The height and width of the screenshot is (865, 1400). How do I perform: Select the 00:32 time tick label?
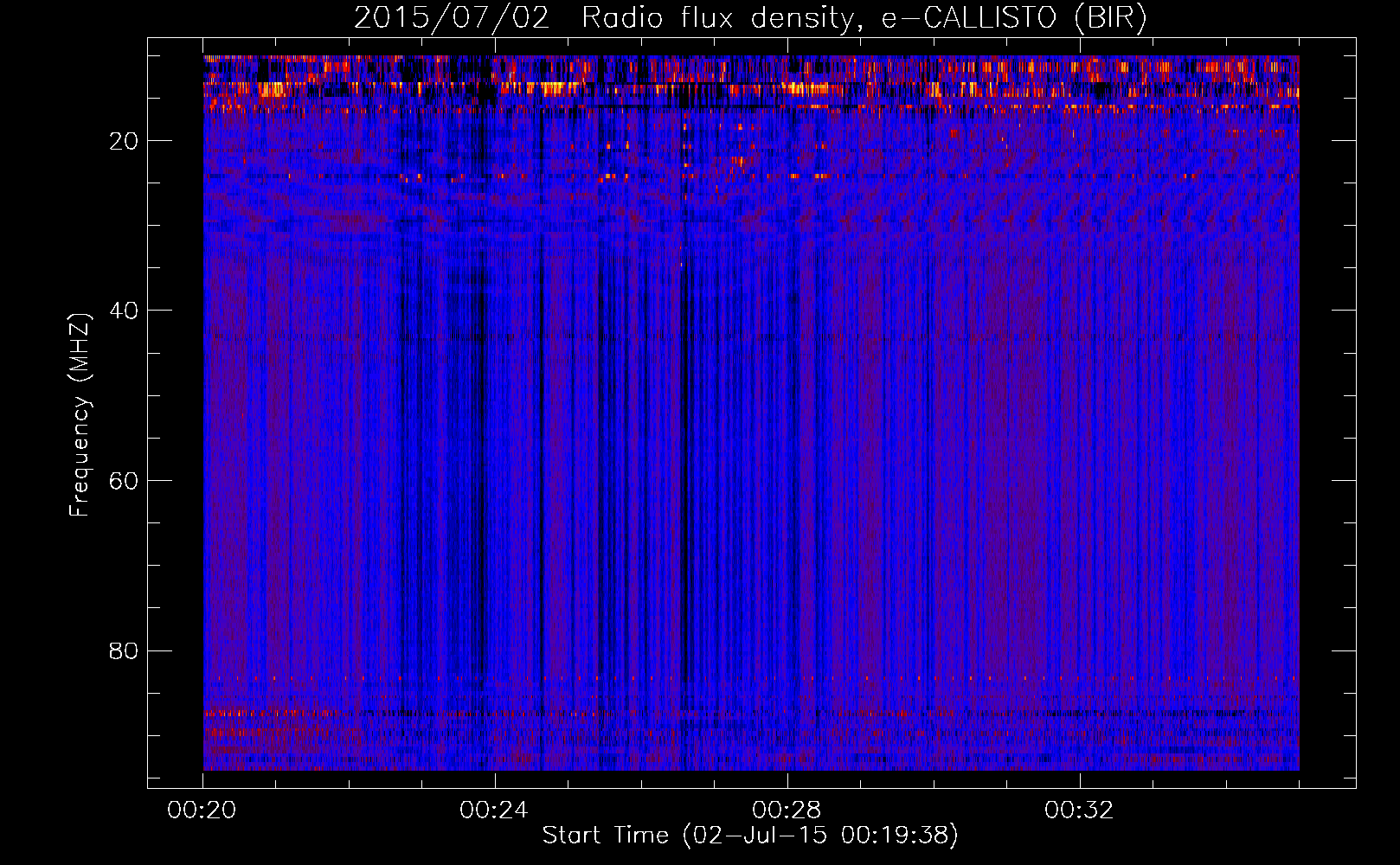point(1079,811)
